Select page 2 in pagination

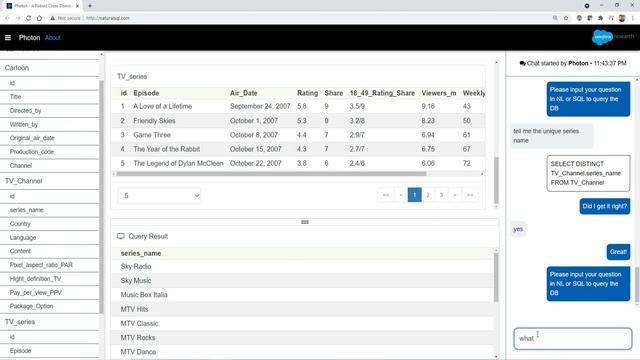tap(428, 195)
